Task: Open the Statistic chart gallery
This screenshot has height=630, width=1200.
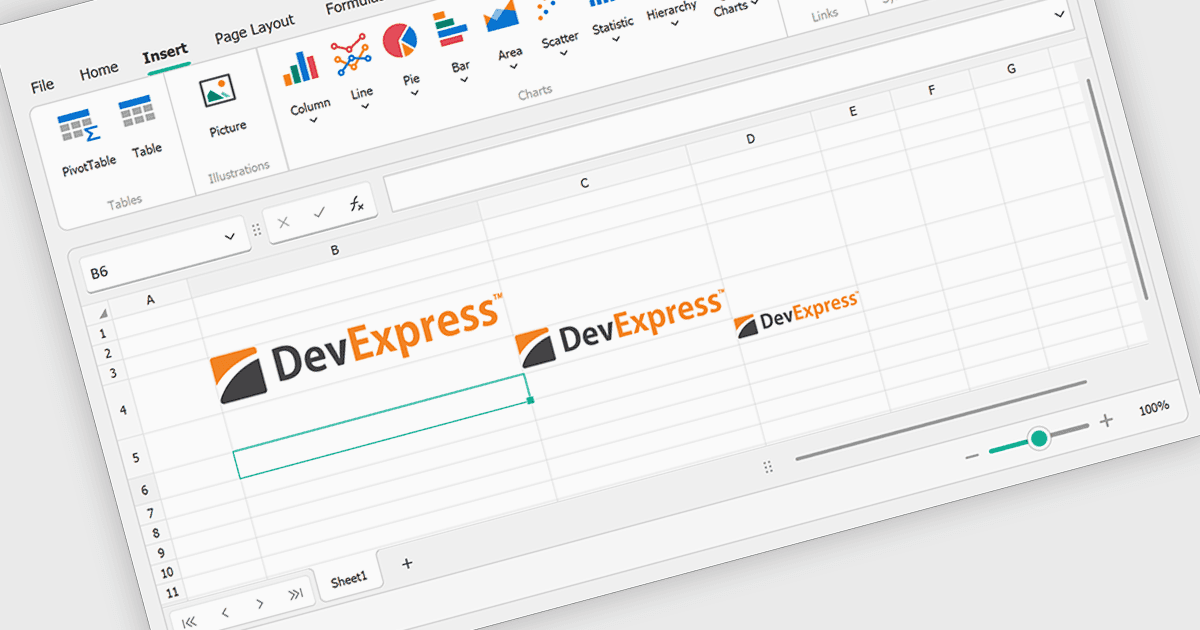Action: click(x=611, y=18)
